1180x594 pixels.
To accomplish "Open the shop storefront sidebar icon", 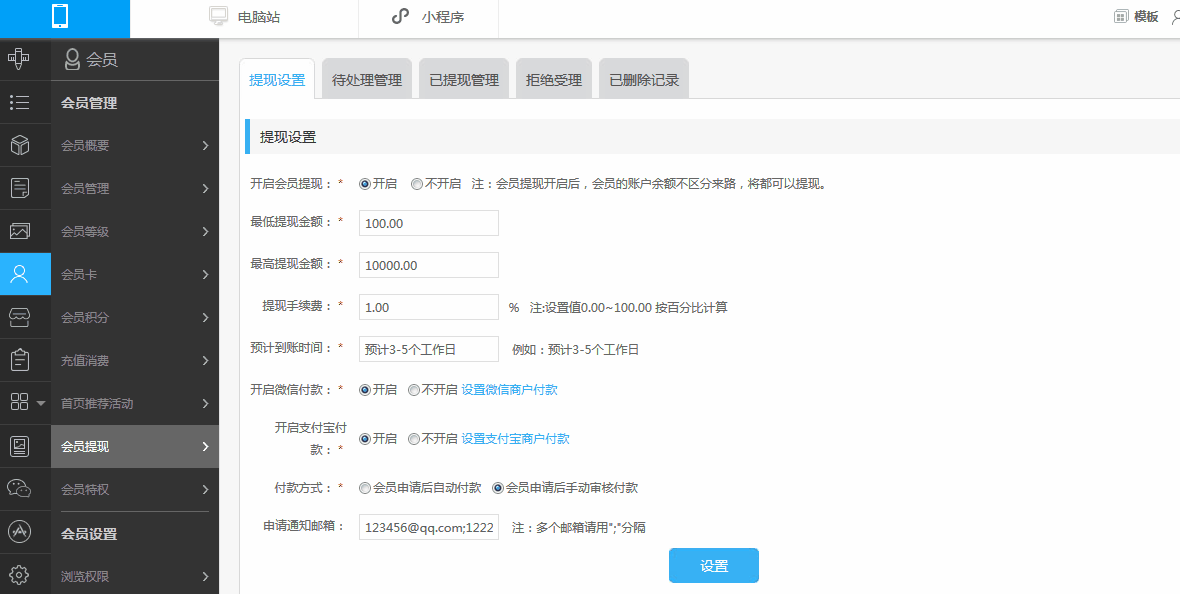I will pyautogui.click(x=19, y=317).
